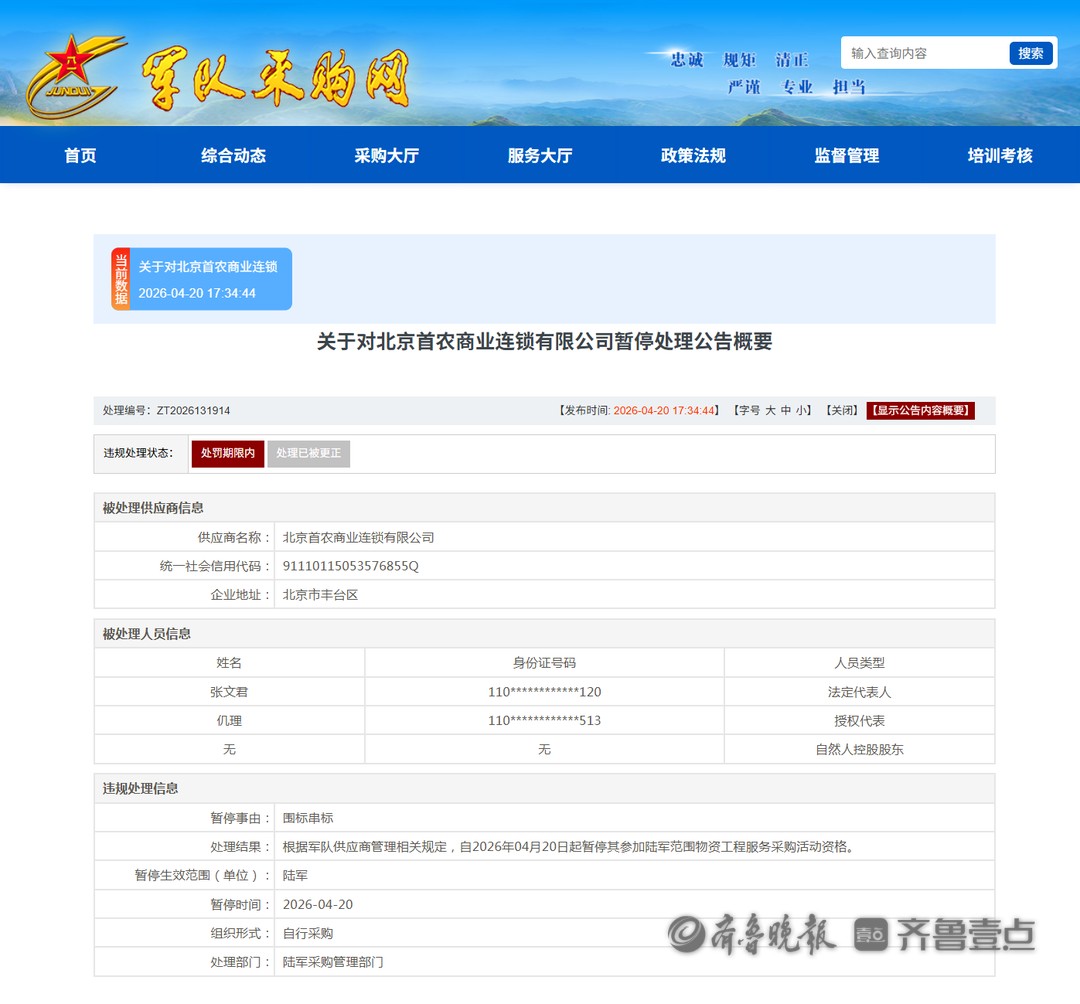The height and width of the screenshot is (1004, 1080).
Task: Click the 关闭 close link
Action: pos(841,410)
